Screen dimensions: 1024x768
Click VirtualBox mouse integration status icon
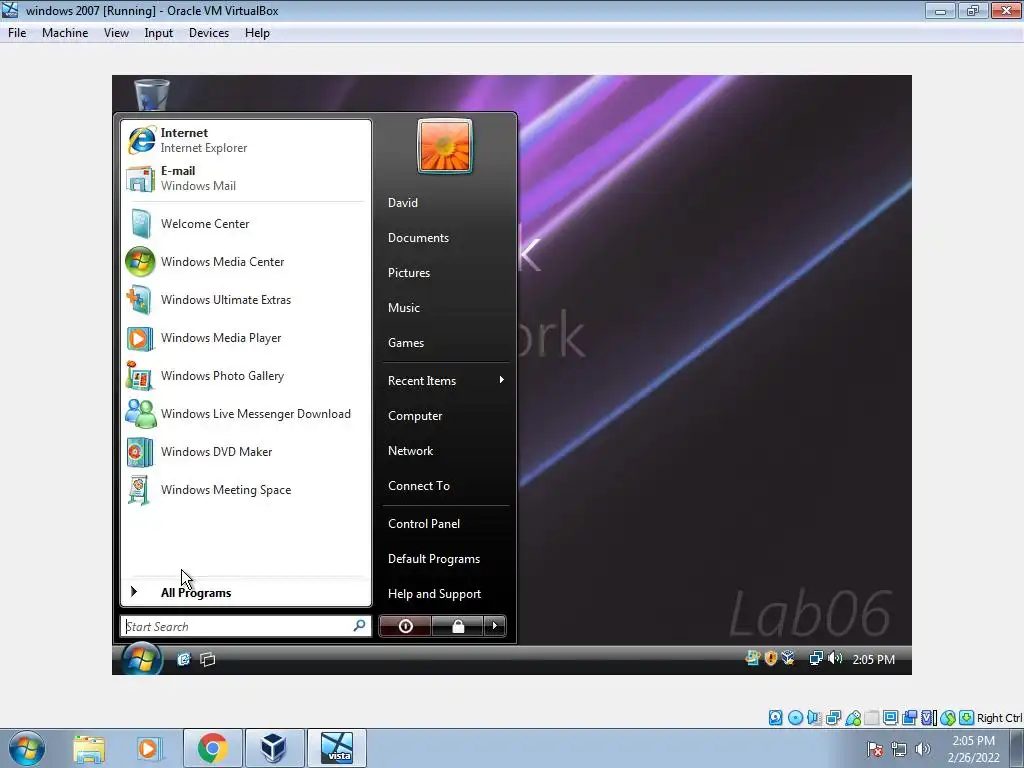(x=948, y=718)
